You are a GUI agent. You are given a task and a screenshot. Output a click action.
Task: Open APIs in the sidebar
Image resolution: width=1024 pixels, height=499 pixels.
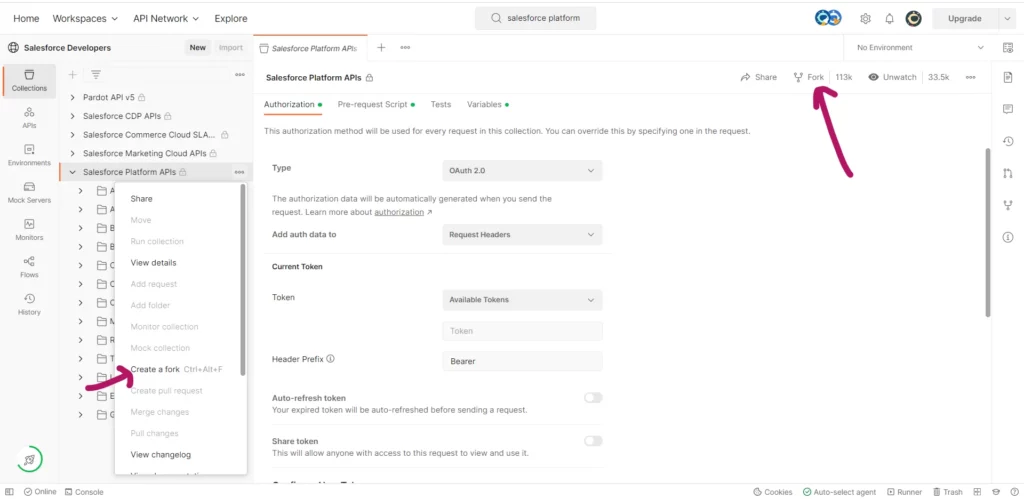(x=29, y=118)
